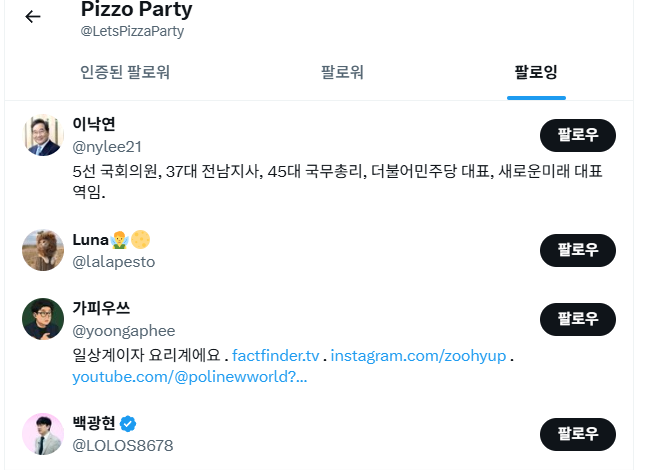The height and width of the screenshot is (470, 656).
Task: Follow 백광현 with the 팔로우 button
Action: 578,434
